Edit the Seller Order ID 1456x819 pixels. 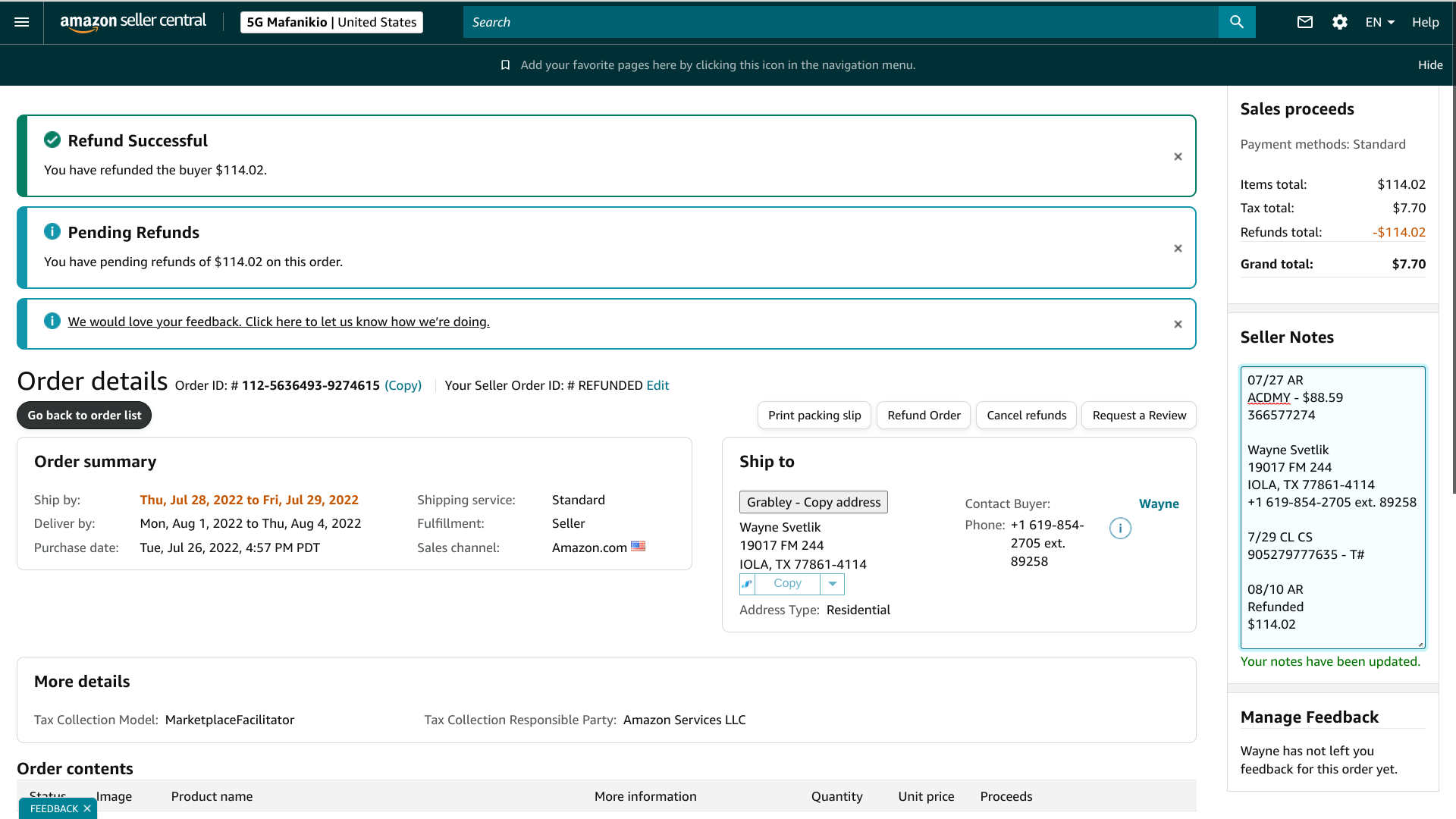click(657, 385)
